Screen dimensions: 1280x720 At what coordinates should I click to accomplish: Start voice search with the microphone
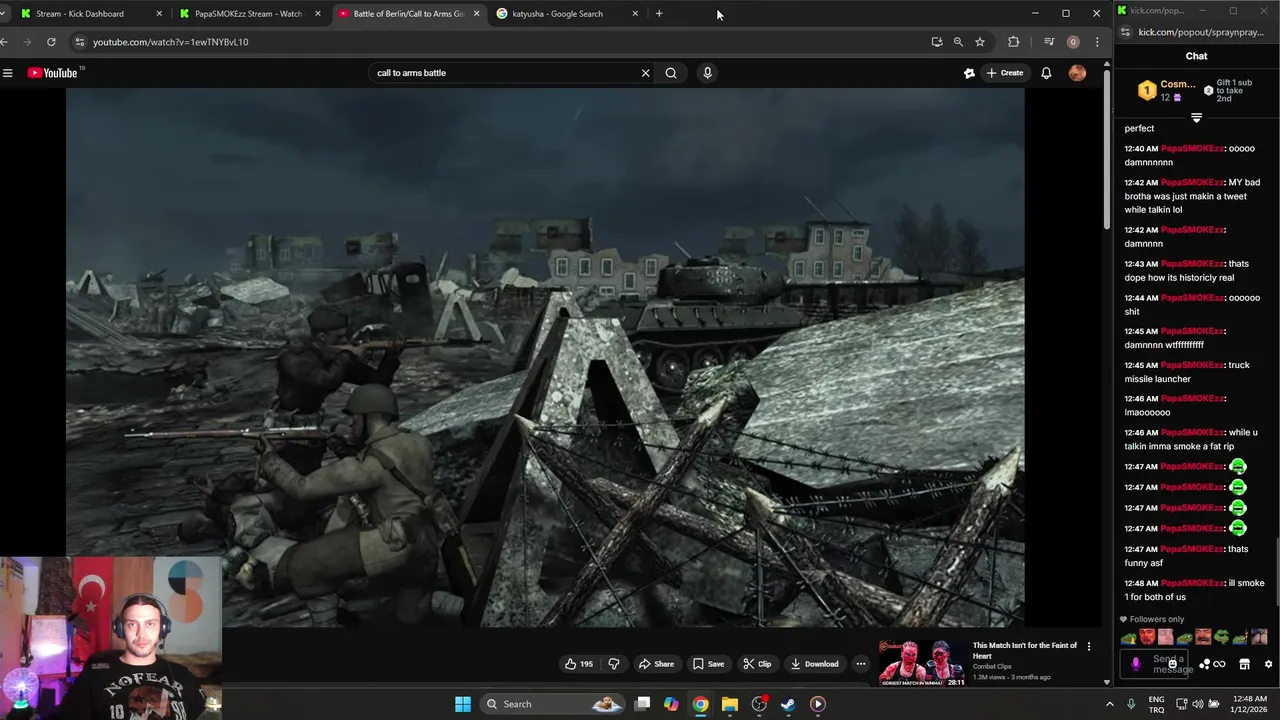tap(707, 73)
